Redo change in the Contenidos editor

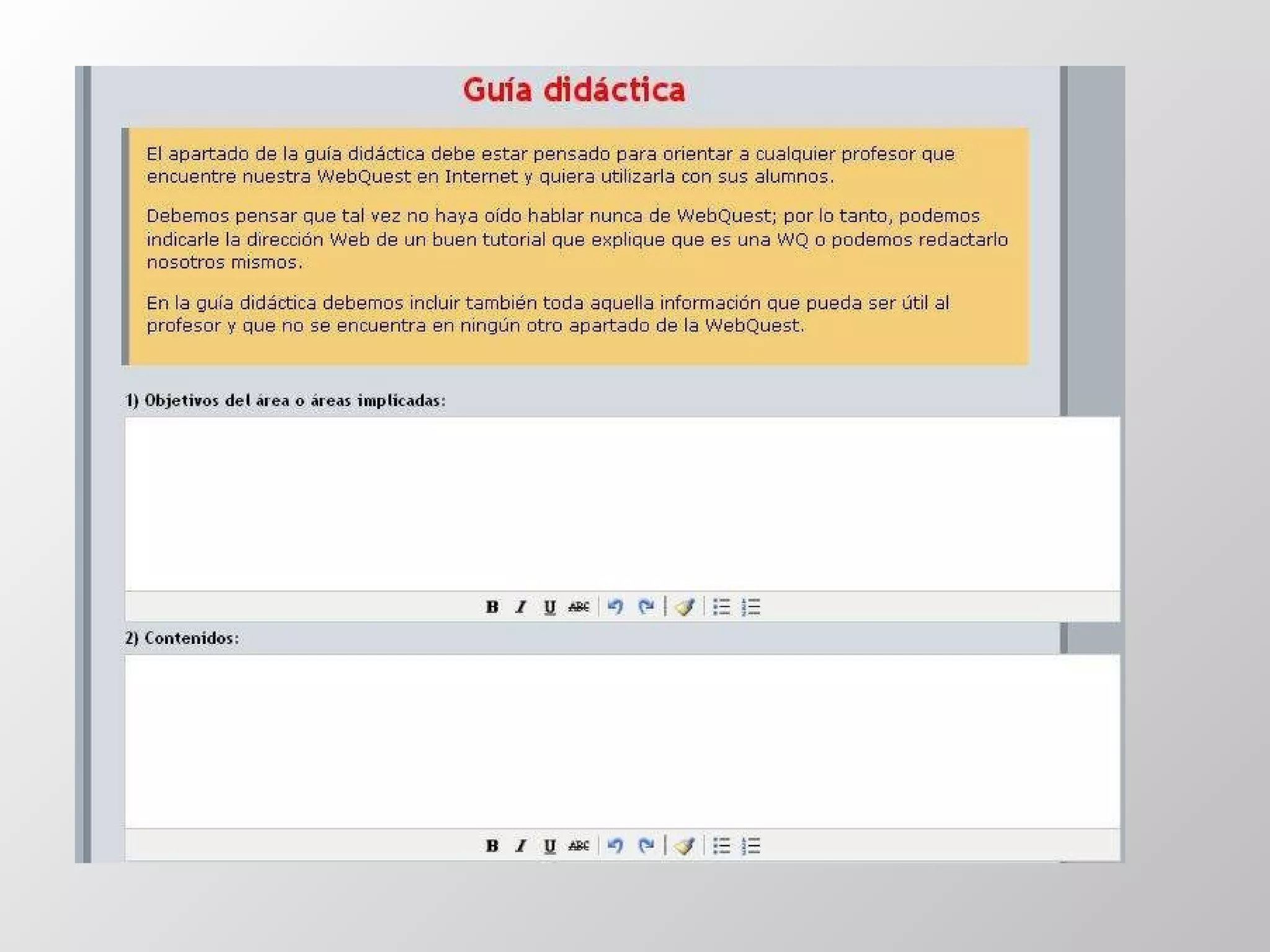pos(646,845)
